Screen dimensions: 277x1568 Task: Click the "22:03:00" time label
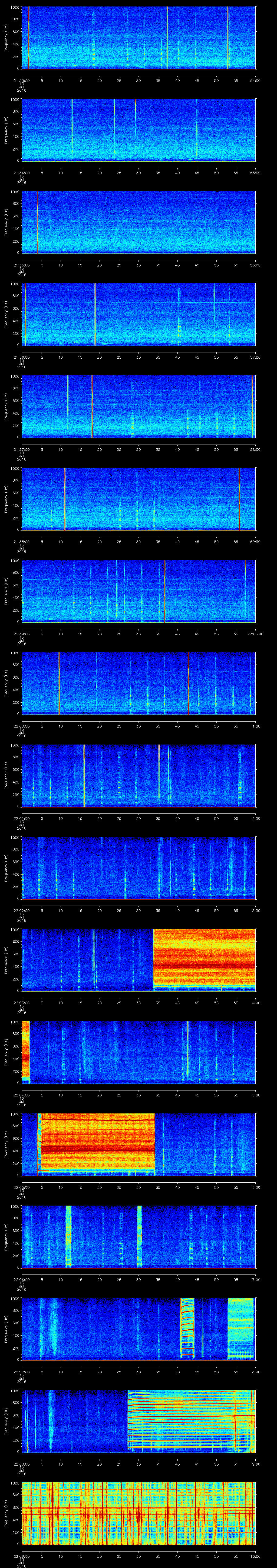[x=21, y=1003]
